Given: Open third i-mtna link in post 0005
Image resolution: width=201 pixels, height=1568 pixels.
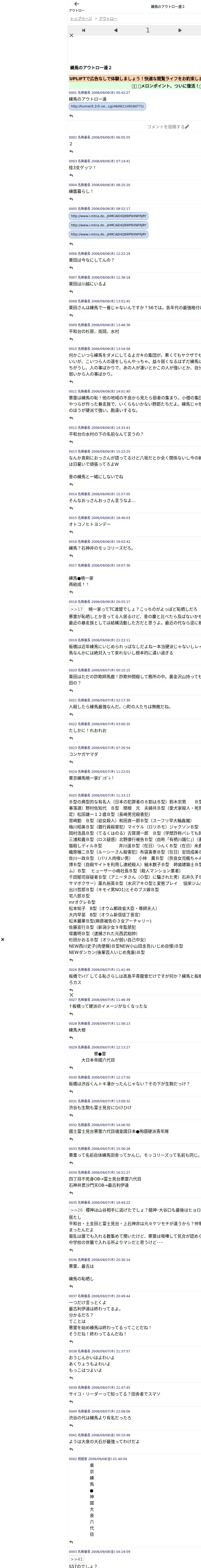Looking at the screenshot, I should (108, 234).
